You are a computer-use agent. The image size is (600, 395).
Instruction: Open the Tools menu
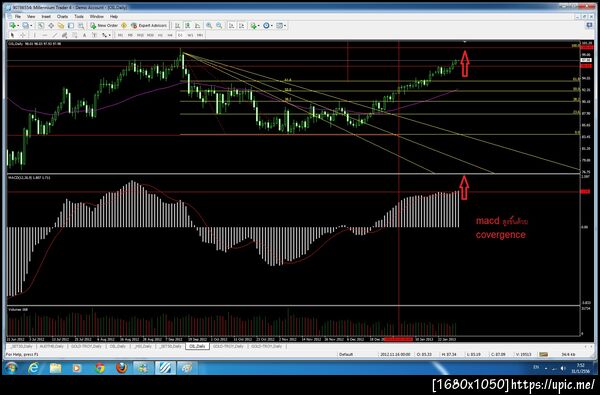(x=79, y=16)
